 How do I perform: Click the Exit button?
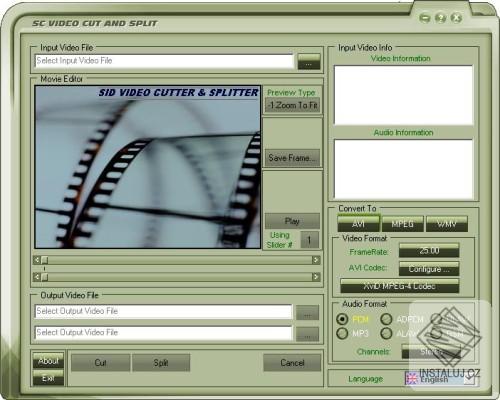[x=48, y=378]
